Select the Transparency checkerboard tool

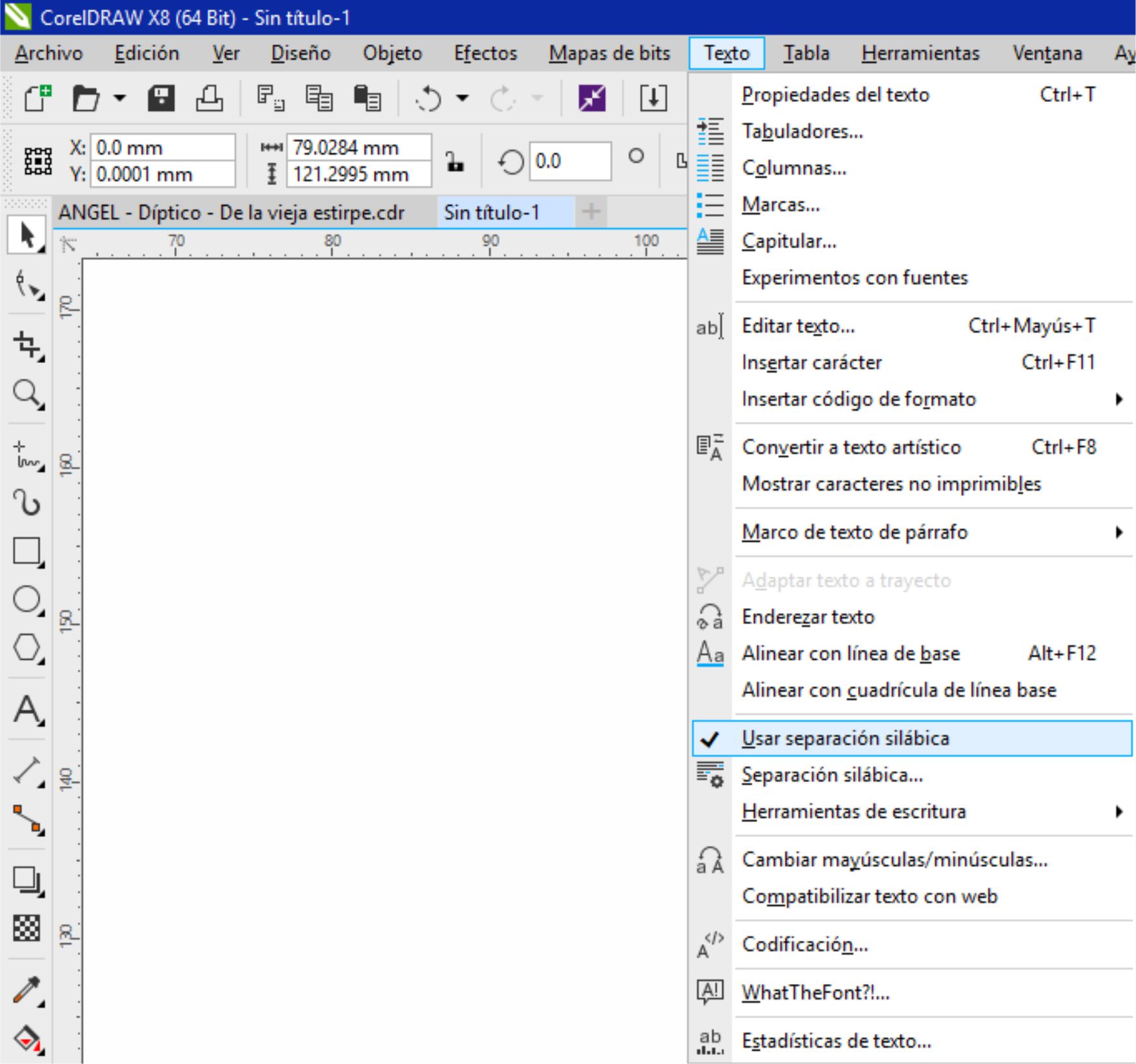[28, 929]
